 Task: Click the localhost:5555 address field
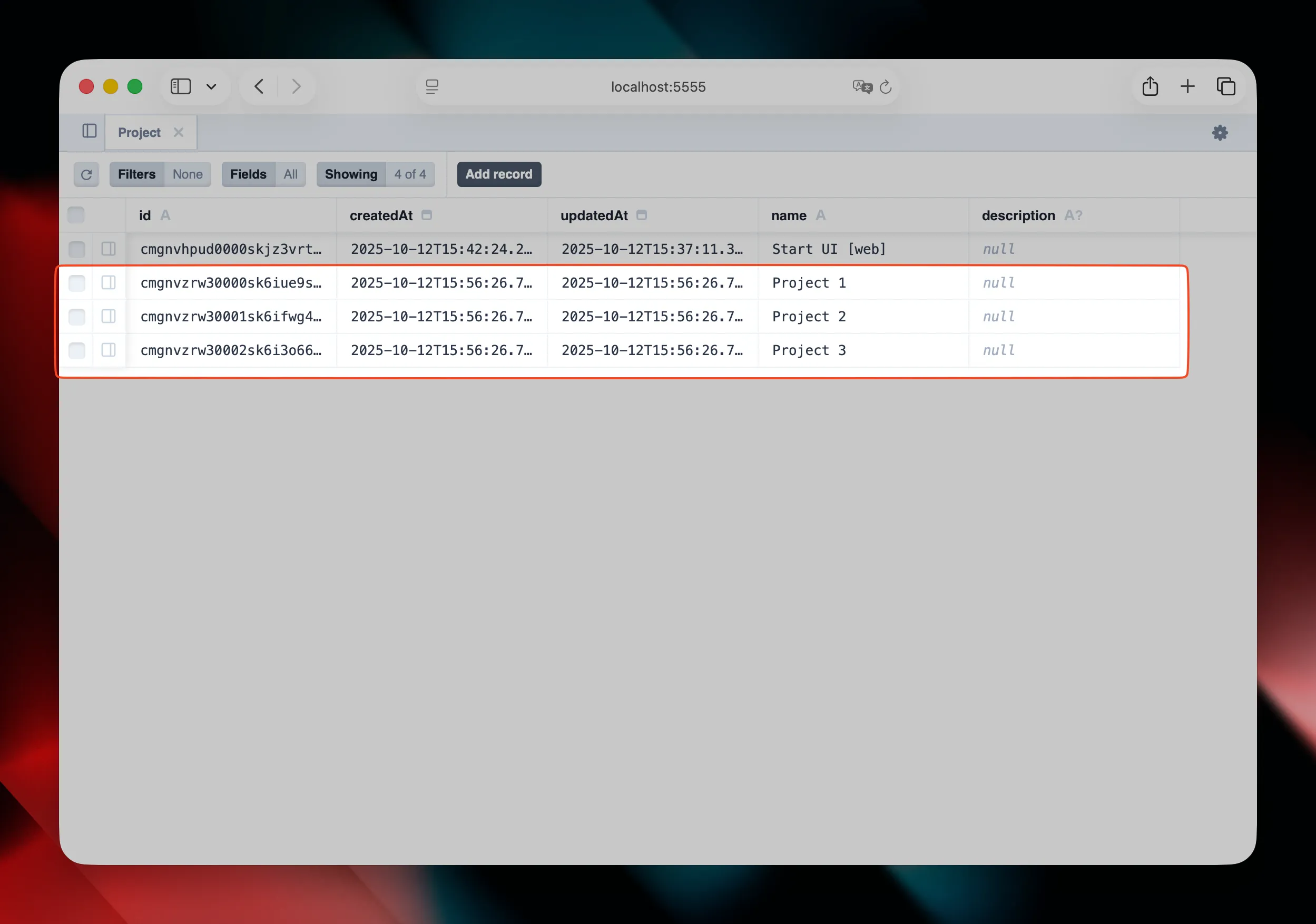[x=657, y=86]
